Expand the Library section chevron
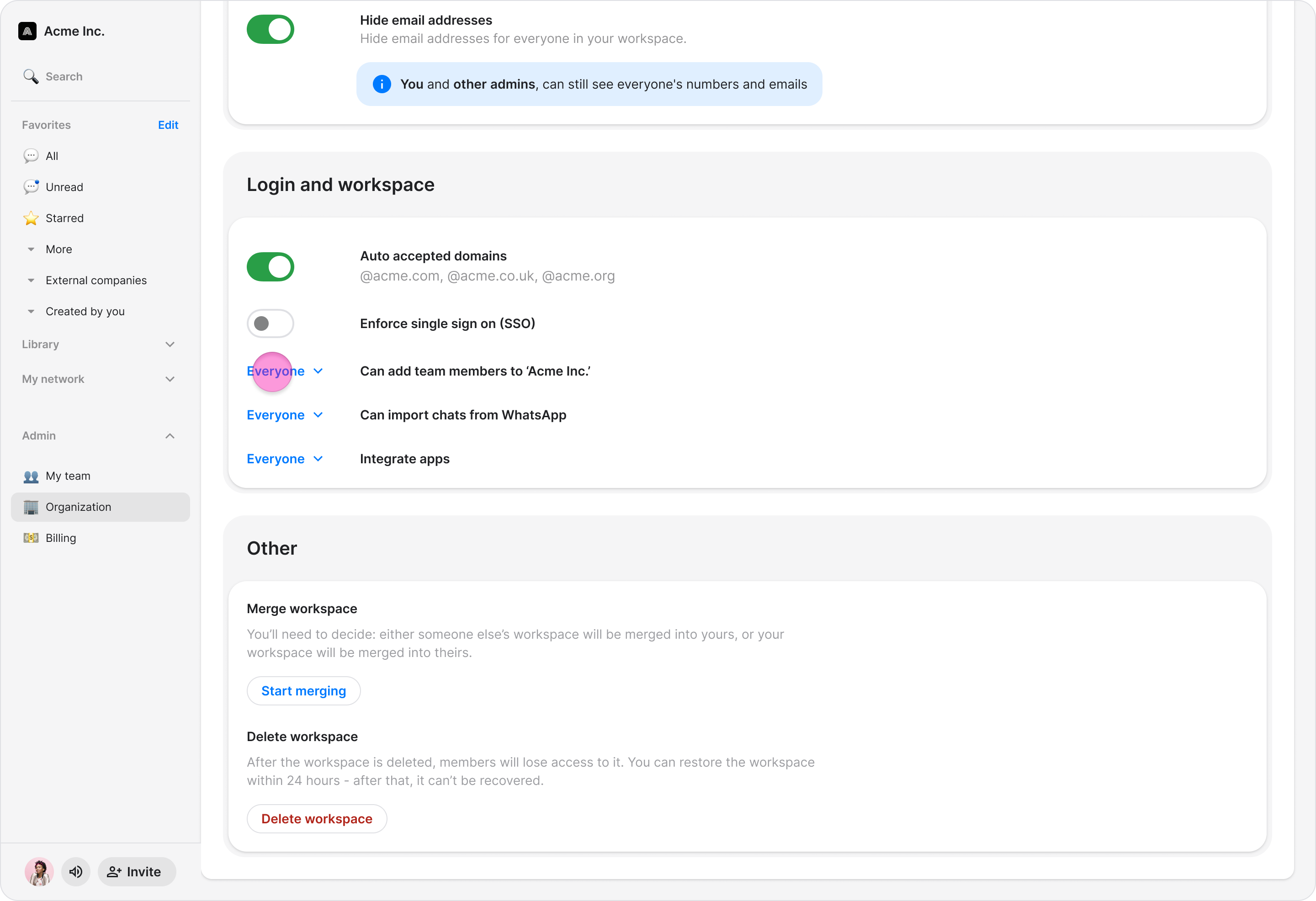This screenshot has width=1316, height=901. click(x=170, y=344)
